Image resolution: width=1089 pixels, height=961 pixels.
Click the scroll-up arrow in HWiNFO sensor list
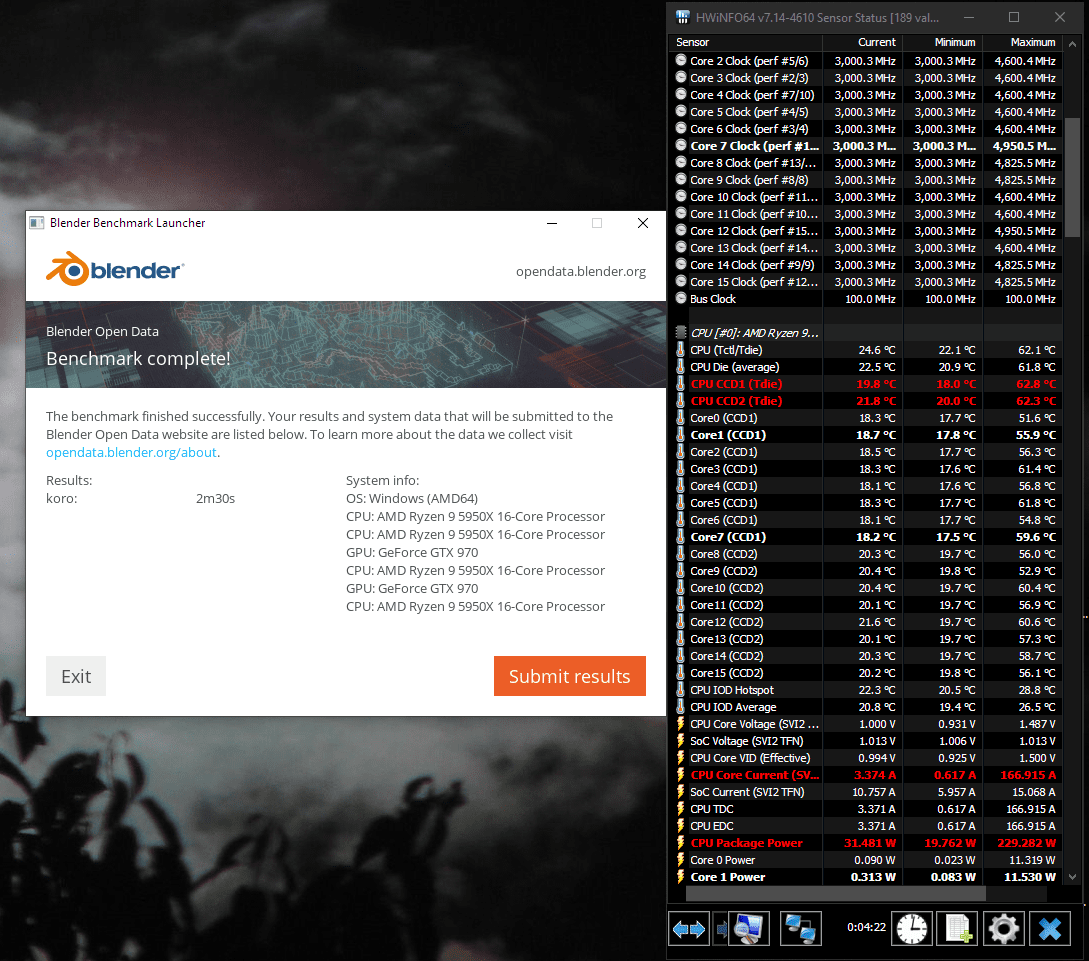pos(1072,44)
